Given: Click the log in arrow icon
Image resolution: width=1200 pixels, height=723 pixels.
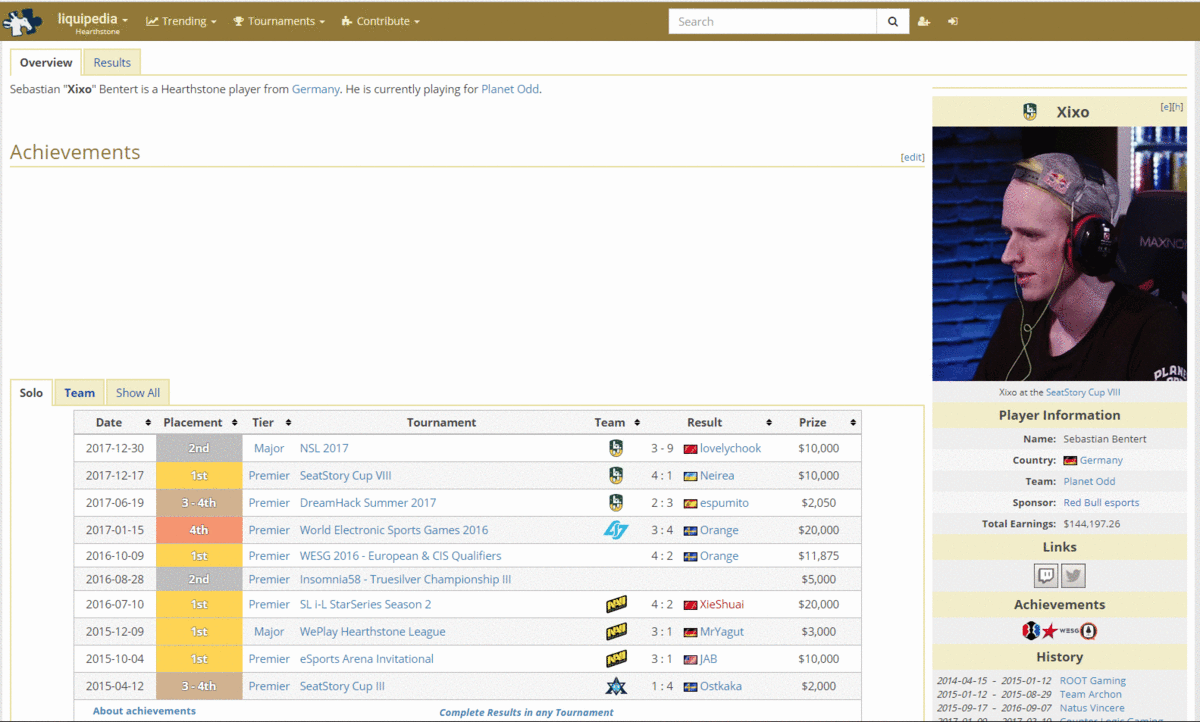Looking at the screenshot, I should point(953,21).
